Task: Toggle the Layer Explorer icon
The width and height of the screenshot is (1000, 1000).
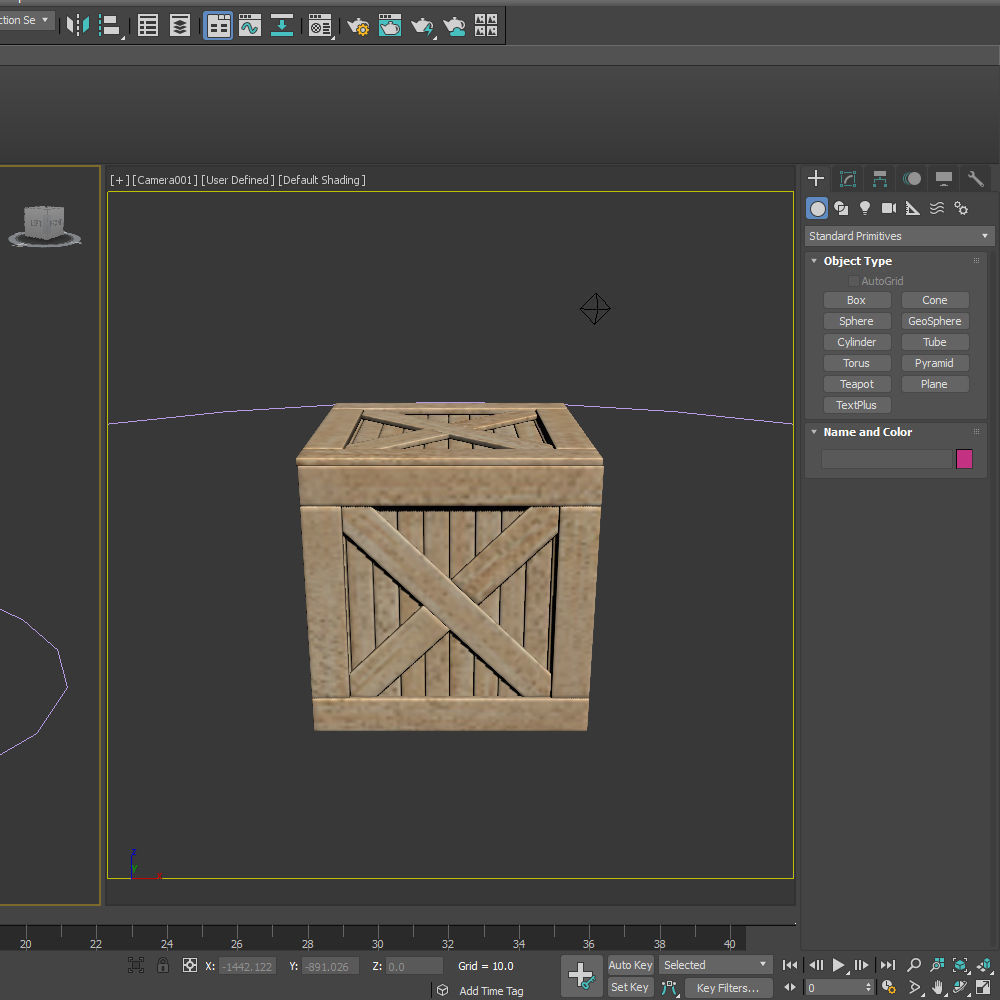Action: tap(180, 26)
